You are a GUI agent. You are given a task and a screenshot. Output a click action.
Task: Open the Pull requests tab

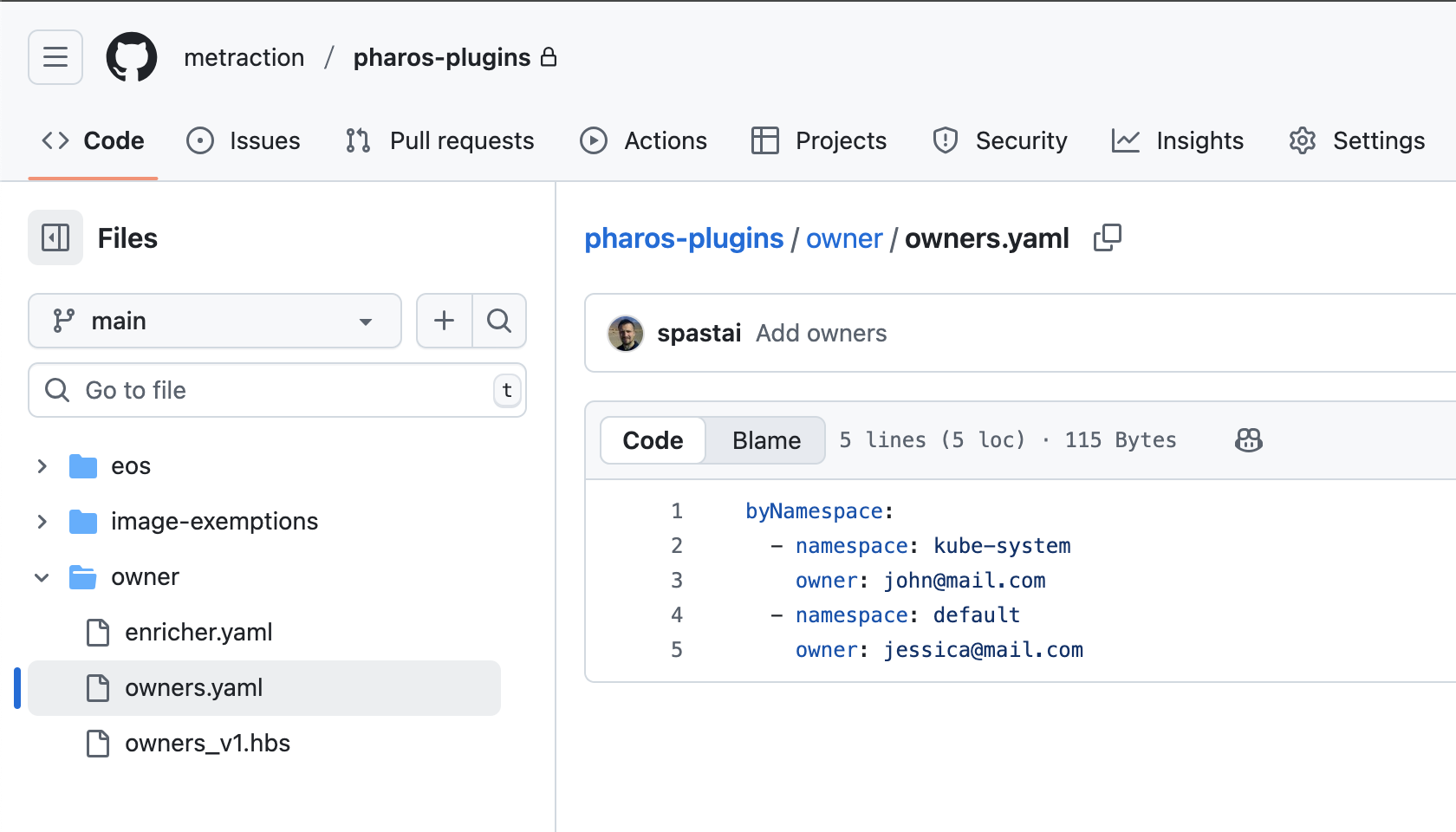(x=439, y=140)
